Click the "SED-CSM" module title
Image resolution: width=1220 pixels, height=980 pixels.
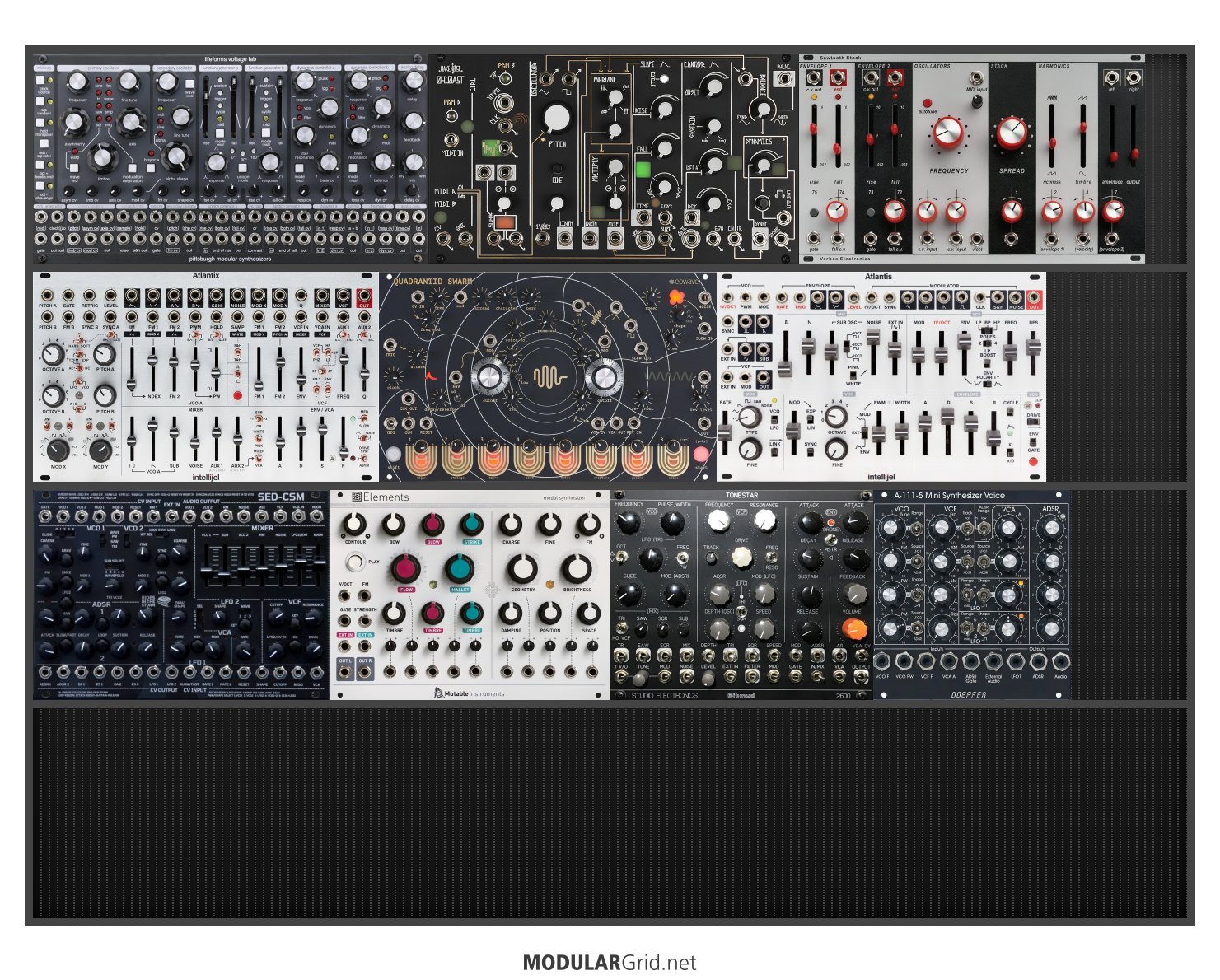pyautogui.click(x=281, y=497)
